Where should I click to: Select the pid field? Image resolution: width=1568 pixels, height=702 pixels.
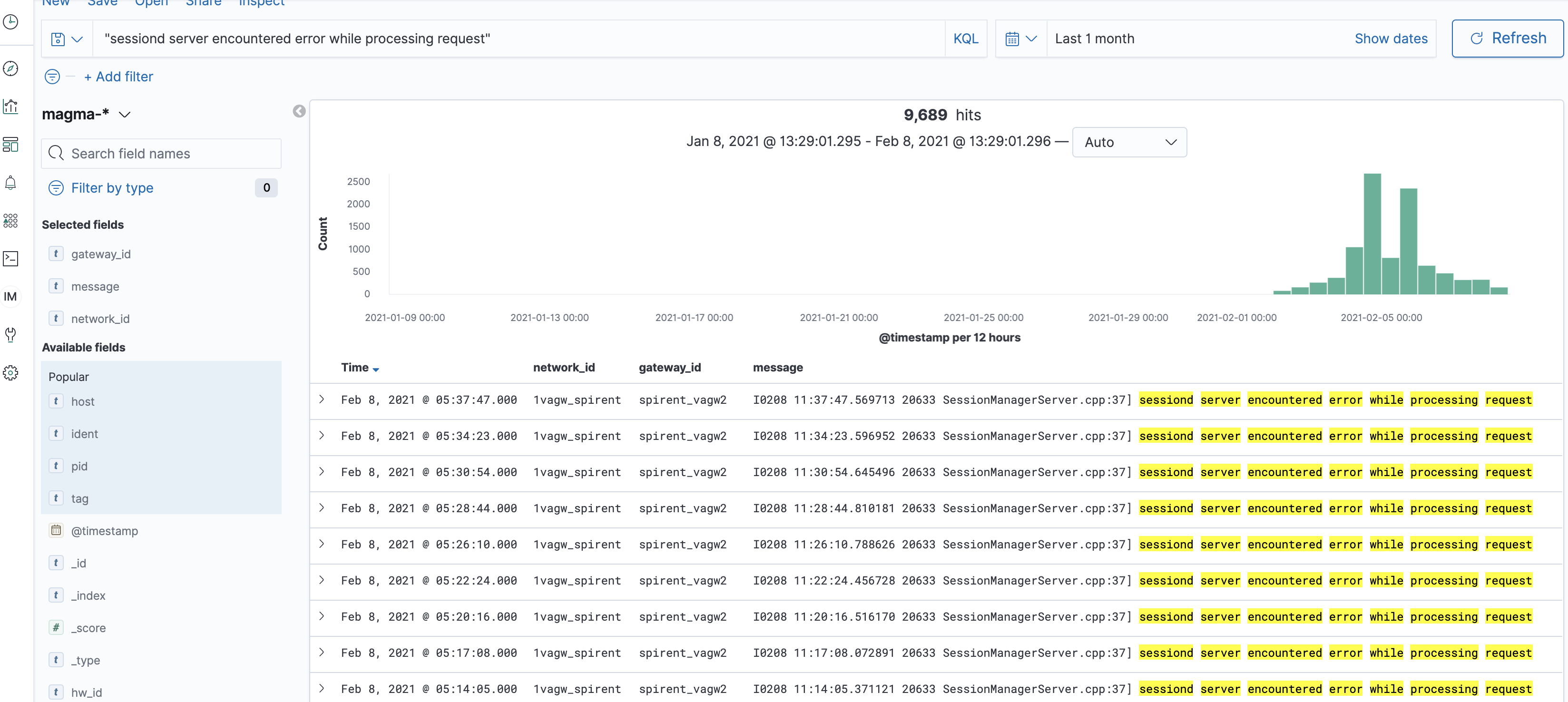click(x=79, y=466)
